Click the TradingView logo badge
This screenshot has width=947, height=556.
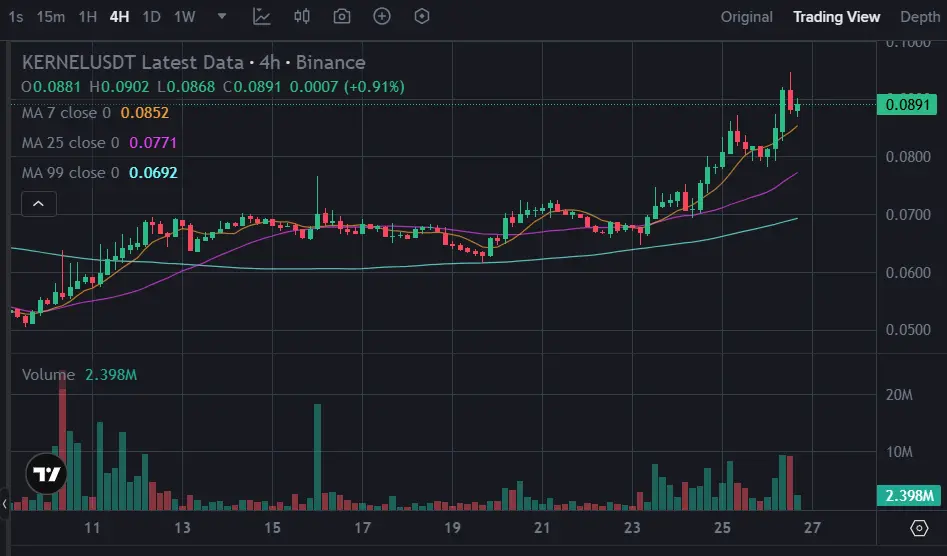(x=47, y=474)
